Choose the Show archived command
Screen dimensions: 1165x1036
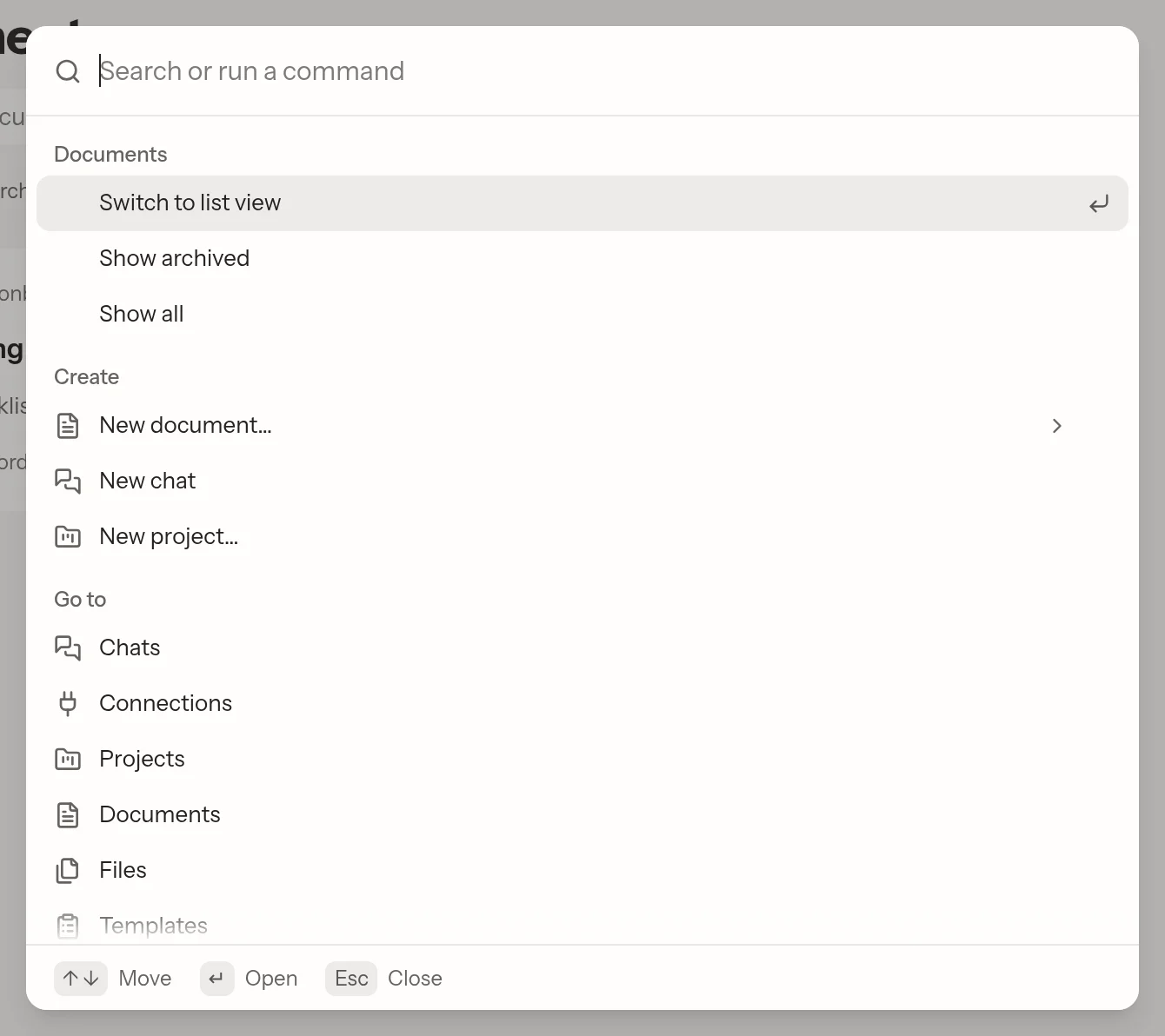[x=582, y=259]
